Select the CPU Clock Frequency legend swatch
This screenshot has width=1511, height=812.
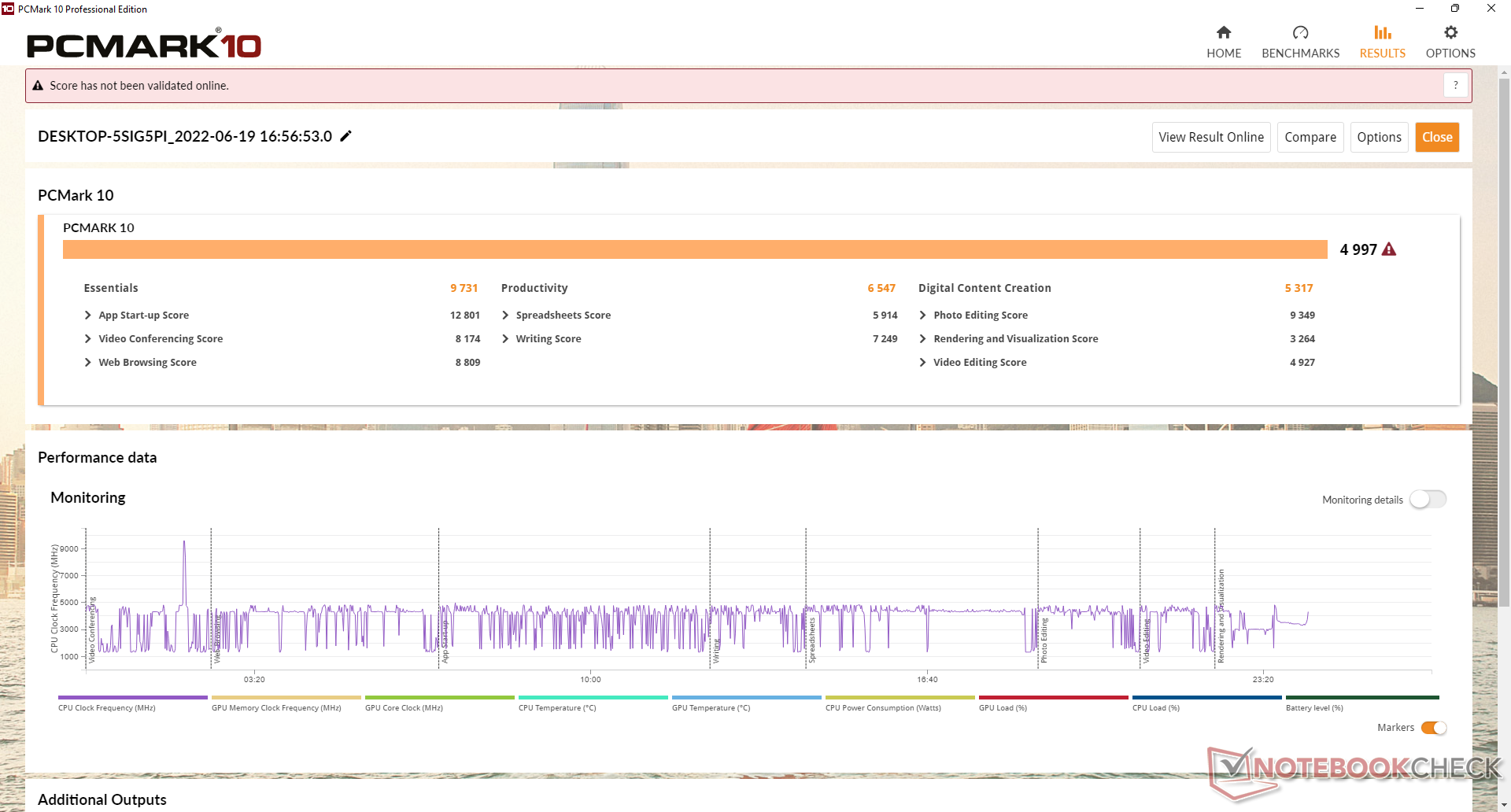point(133,697)
